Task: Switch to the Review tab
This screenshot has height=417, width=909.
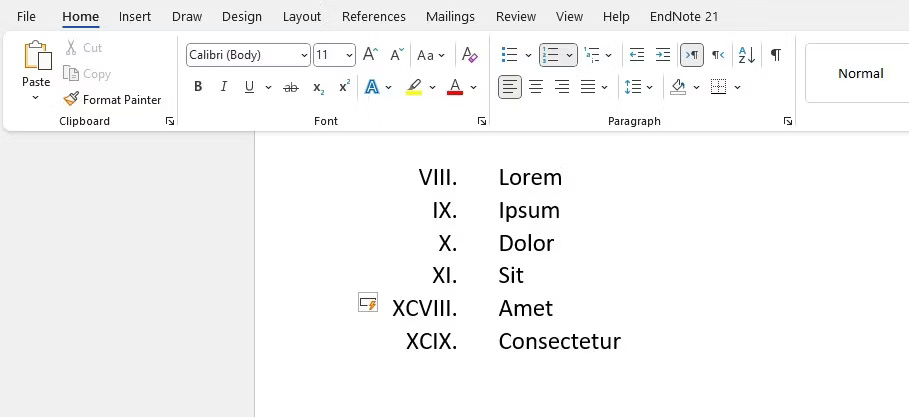Action: click(x=515, y=16)
